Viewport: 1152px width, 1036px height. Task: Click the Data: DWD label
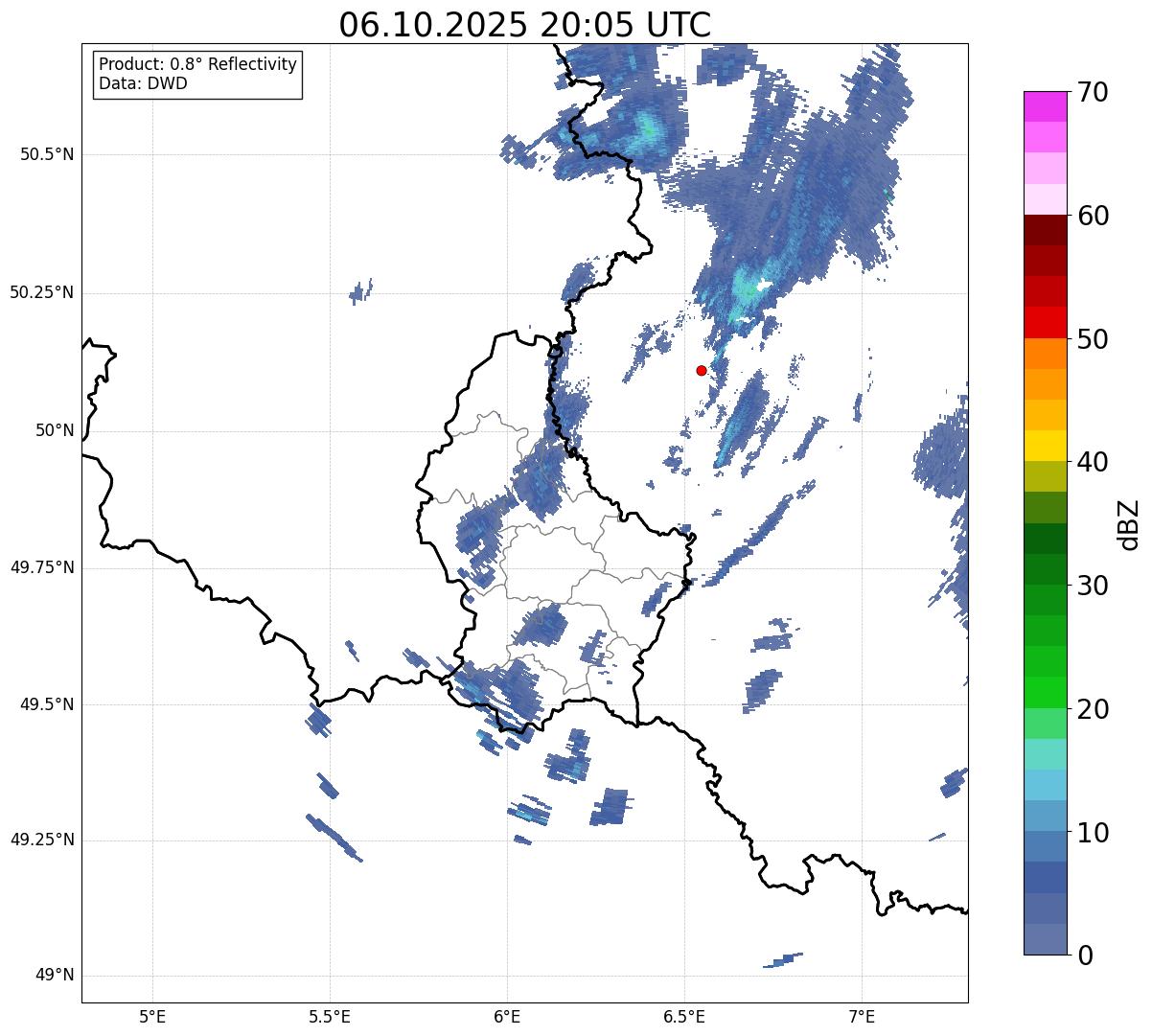click(143, 83)
